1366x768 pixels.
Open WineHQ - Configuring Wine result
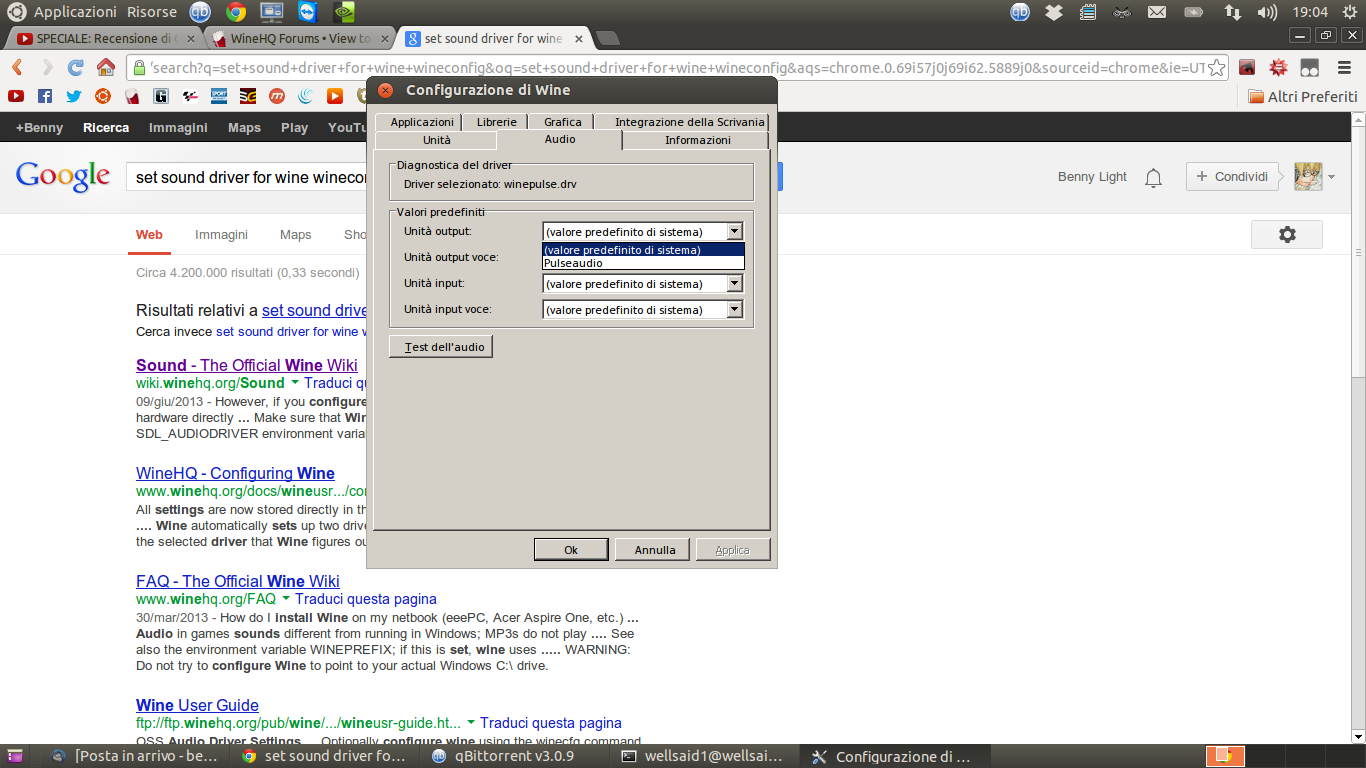[235, 473]
